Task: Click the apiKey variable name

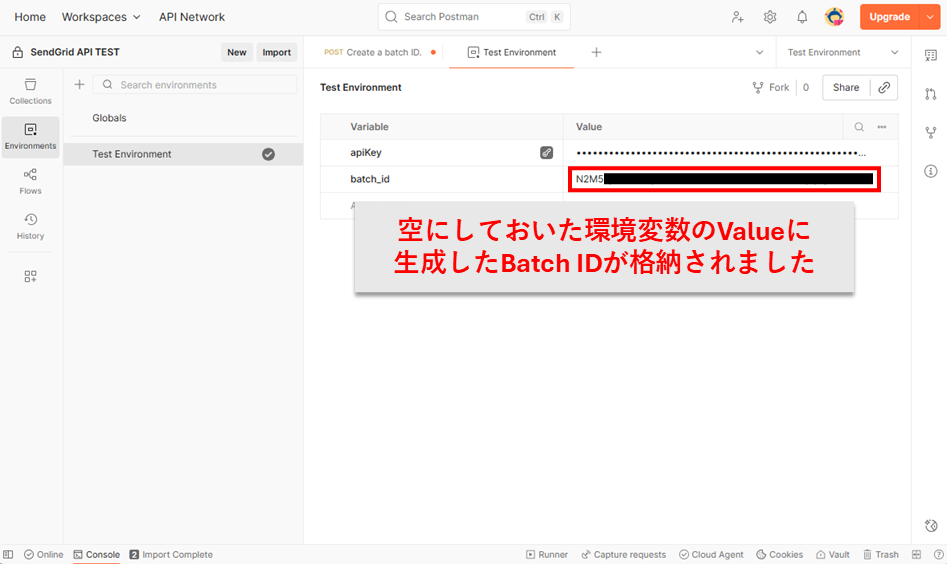Action: (x=365, y=153)
